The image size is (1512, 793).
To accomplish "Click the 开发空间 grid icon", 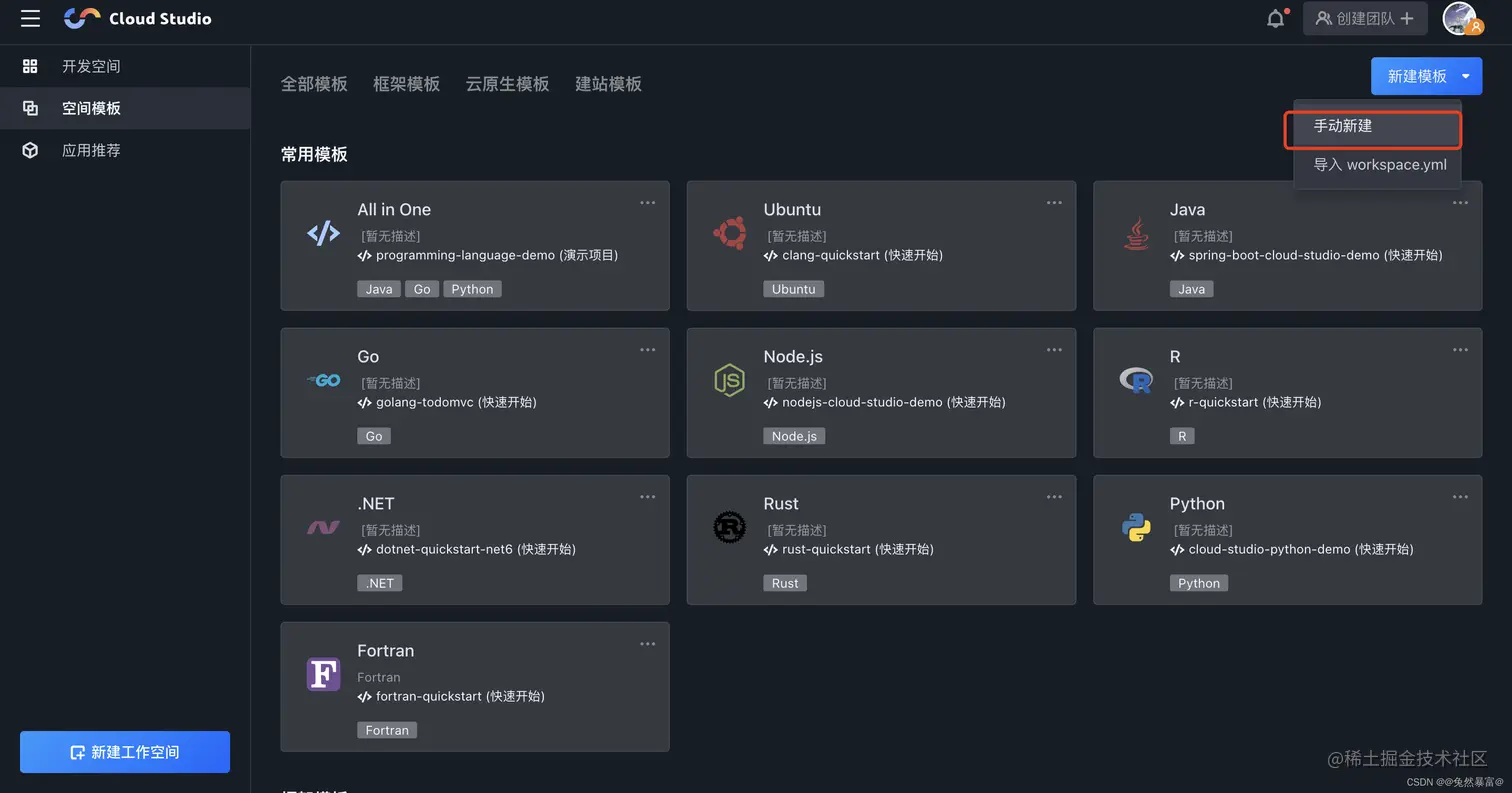I will coord(30,66).
